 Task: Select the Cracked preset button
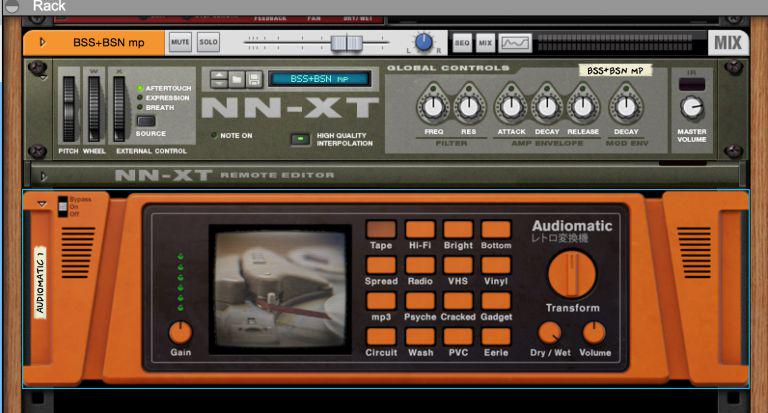coord(458,301)
